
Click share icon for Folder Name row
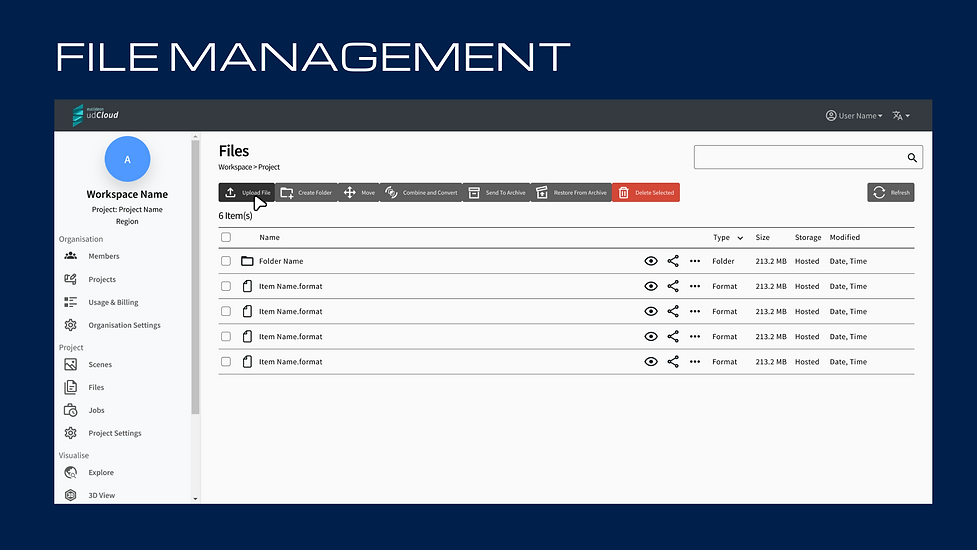coord(673,261)
